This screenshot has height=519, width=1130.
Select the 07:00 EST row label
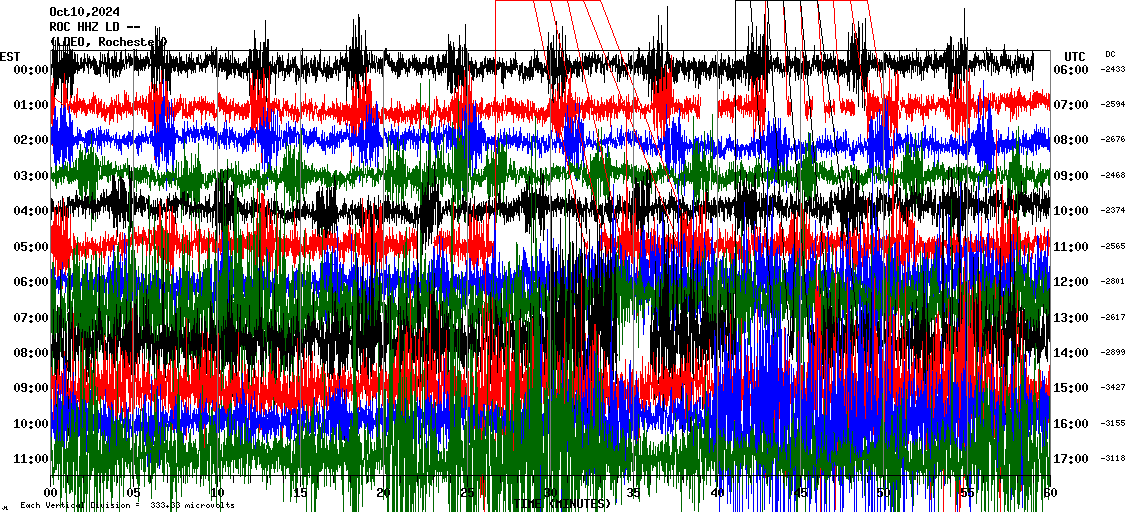click(x=32, y=318)
